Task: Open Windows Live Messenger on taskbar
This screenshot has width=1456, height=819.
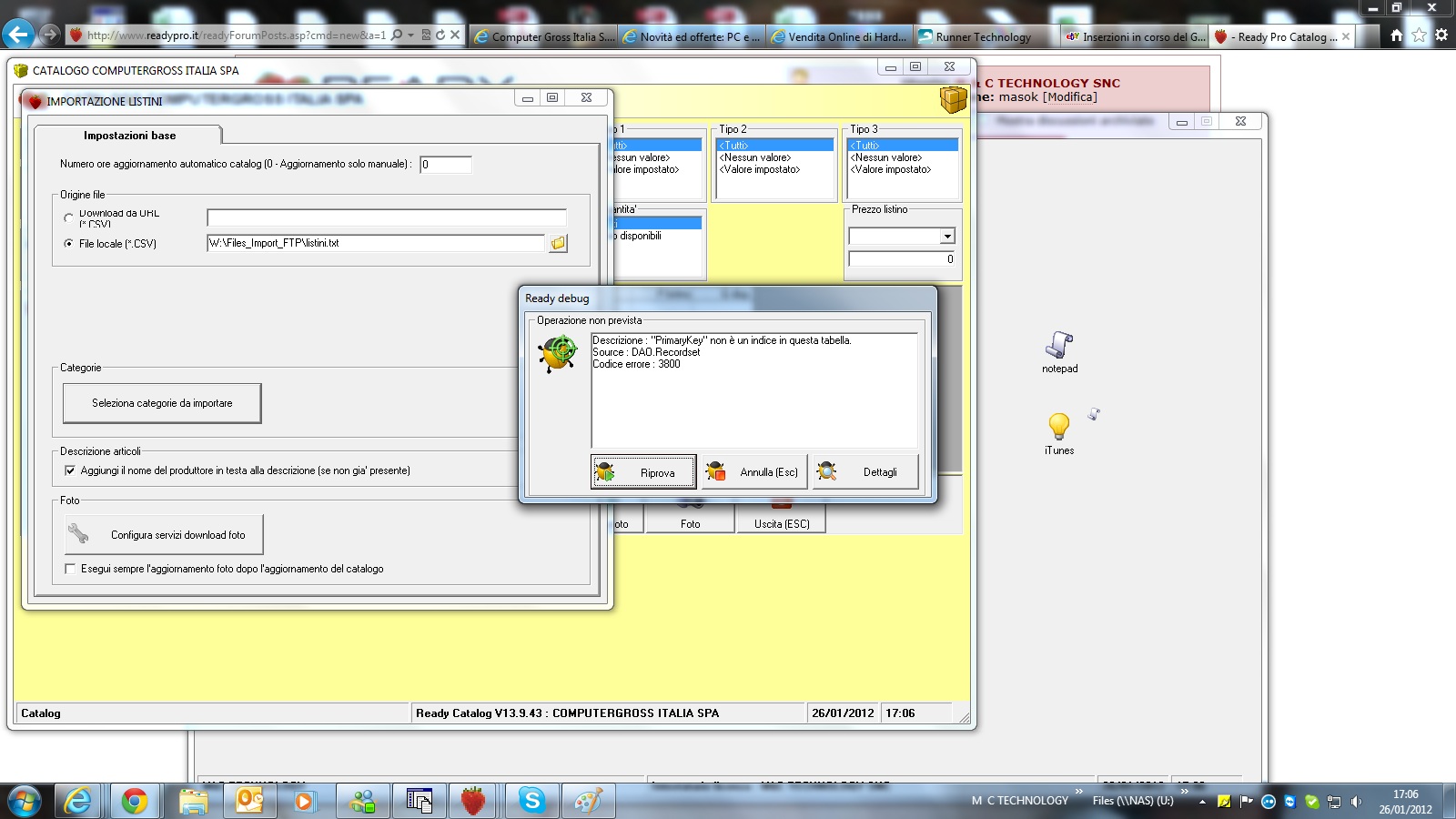Action: coord(362,801)
